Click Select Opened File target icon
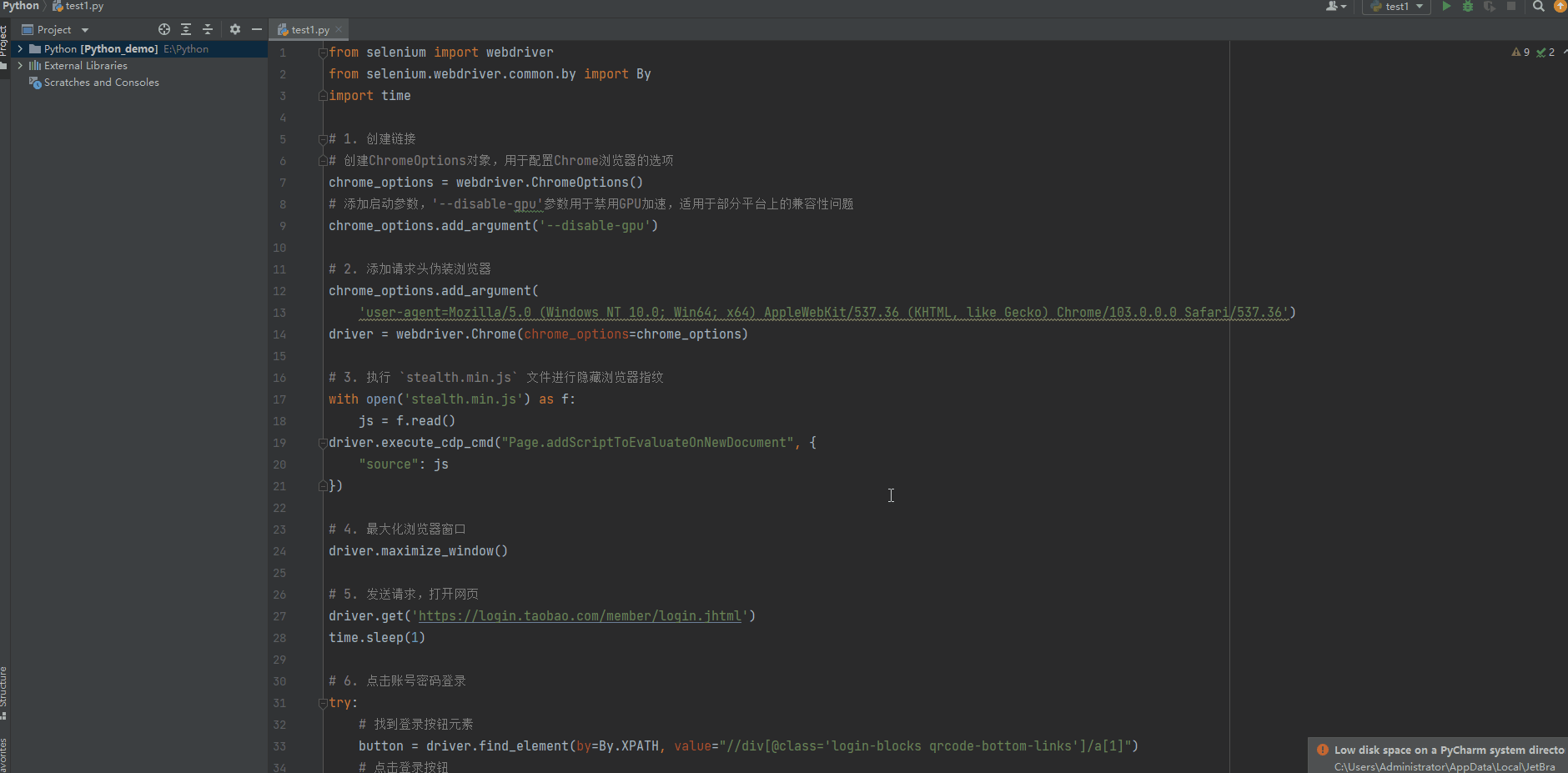The height and width of the screenshot is (773, 1568). (164, 29)
